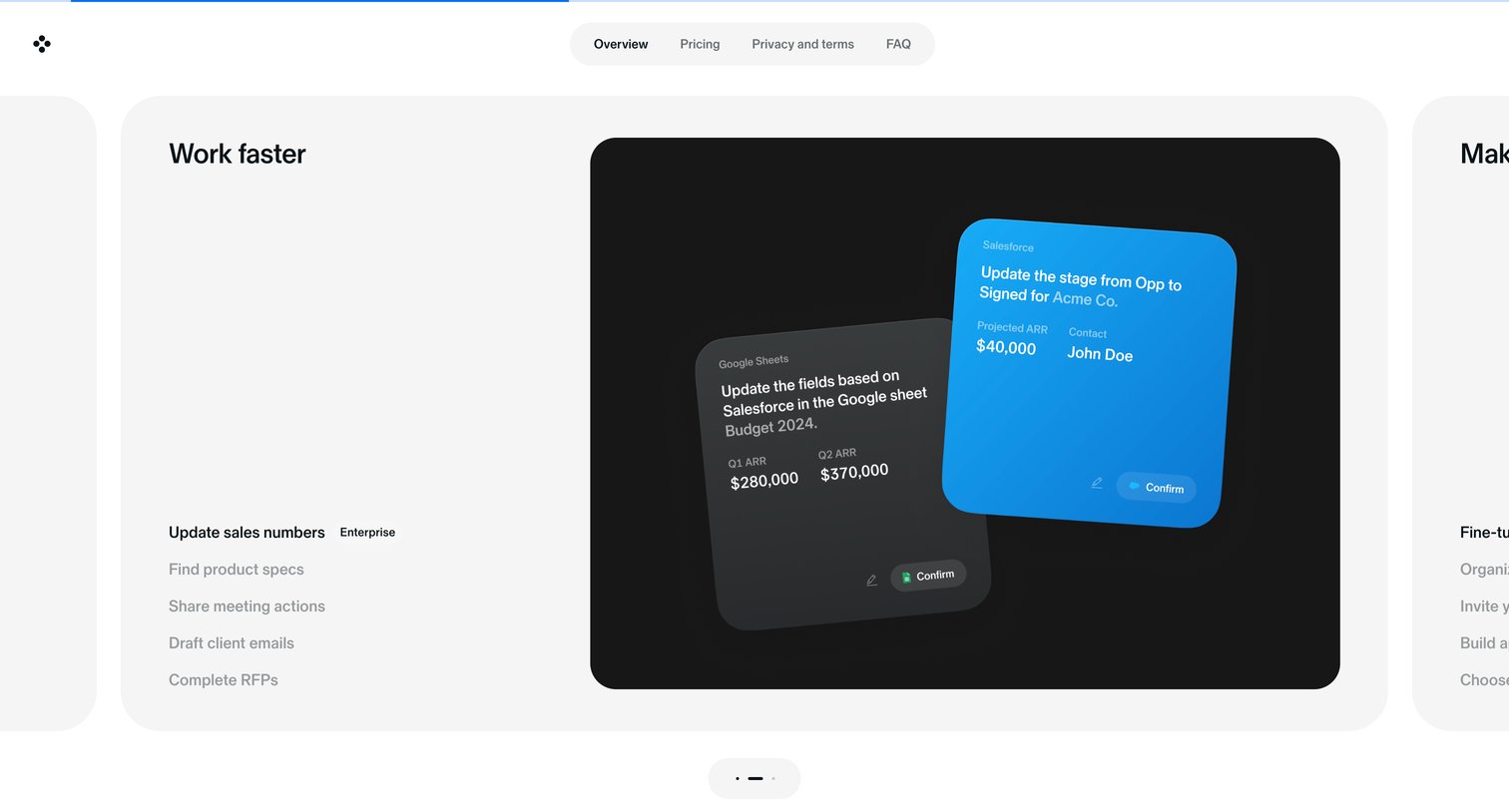1509x812 pixels.
Task: Click the Salesforce card label
Action: click(1008, 246)
